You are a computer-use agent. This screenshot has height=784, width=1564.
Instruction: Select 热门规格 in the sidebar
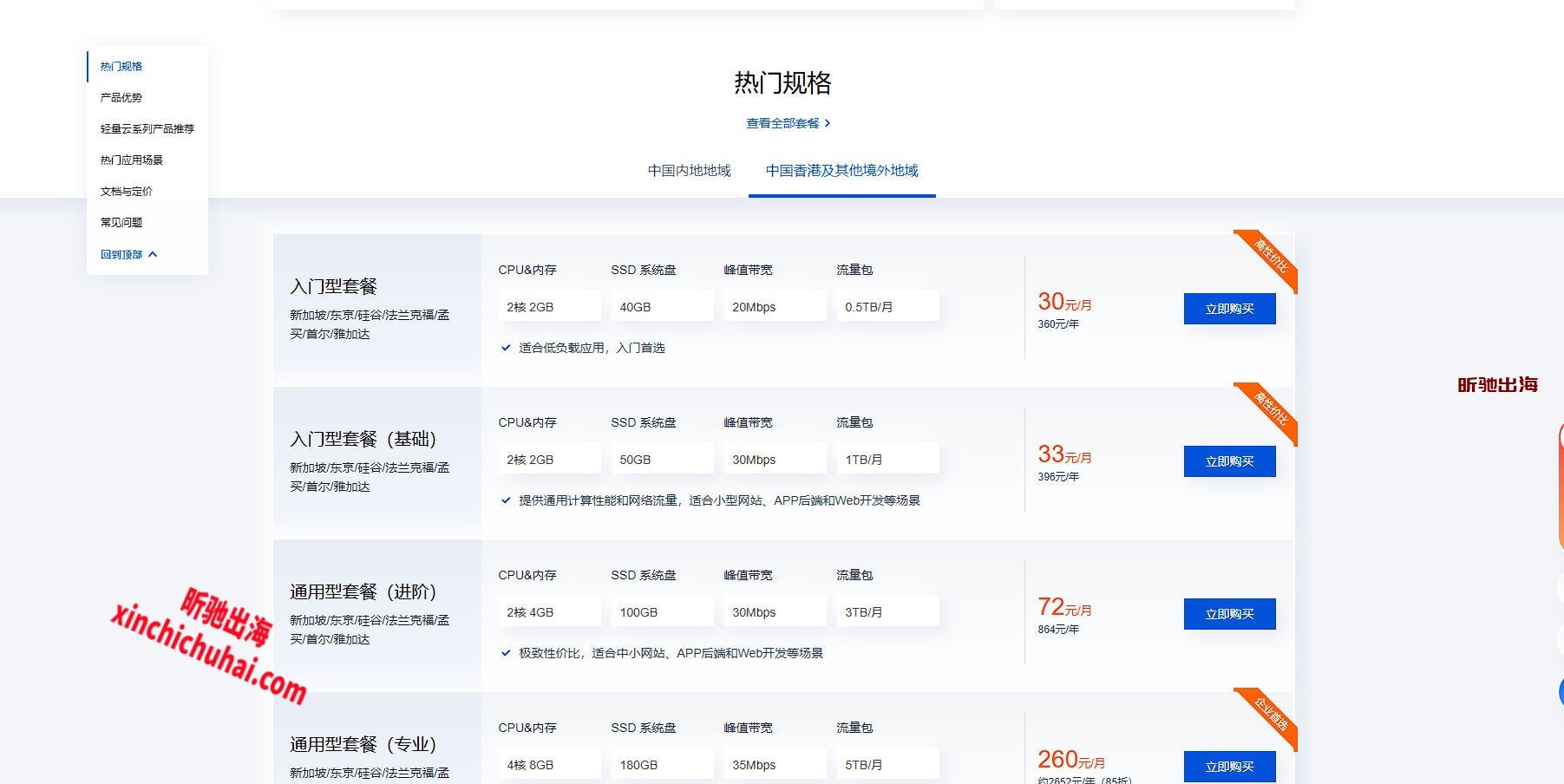[x=120, y=66]
